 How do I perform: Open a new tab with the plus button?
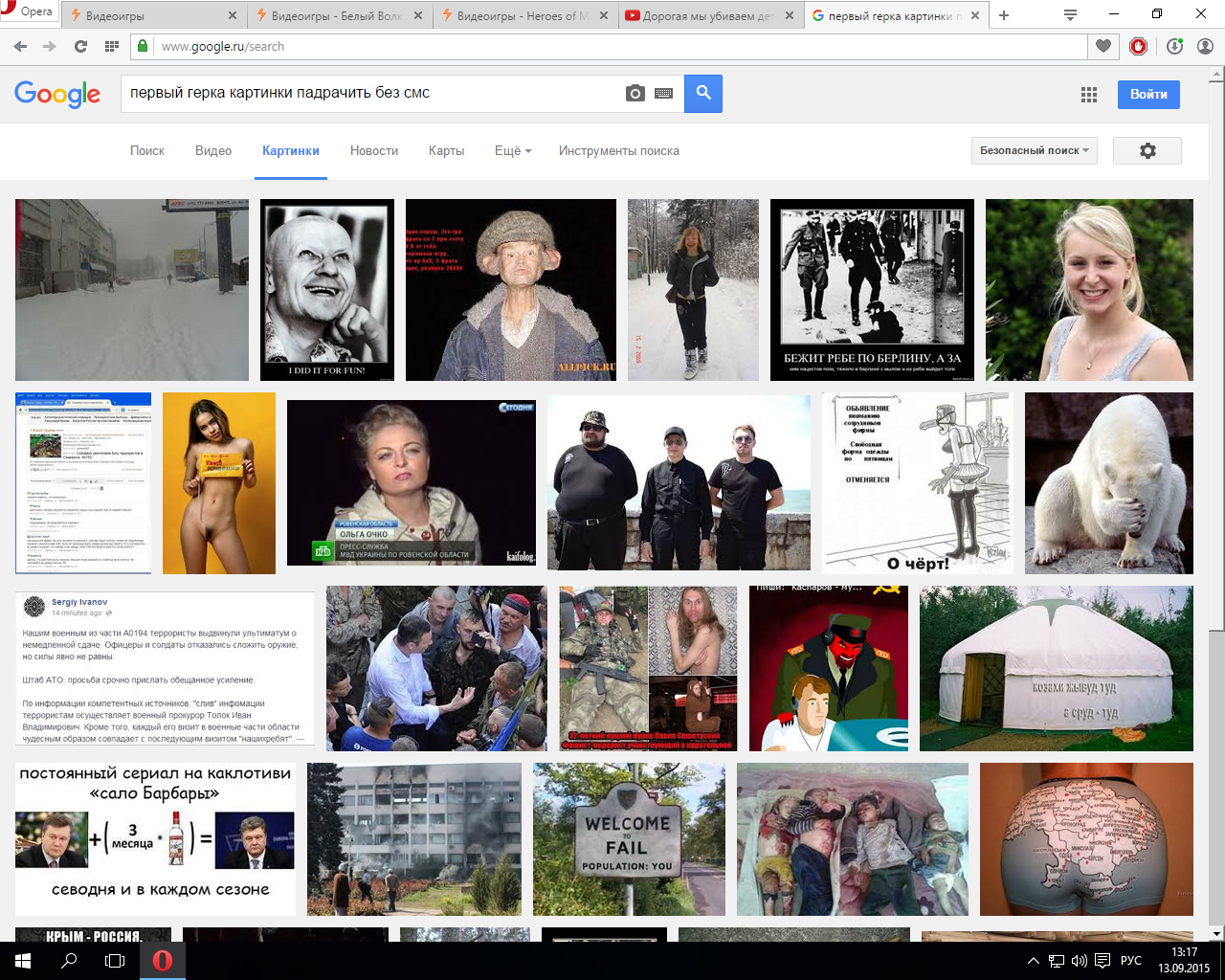tap(1004, 15)
